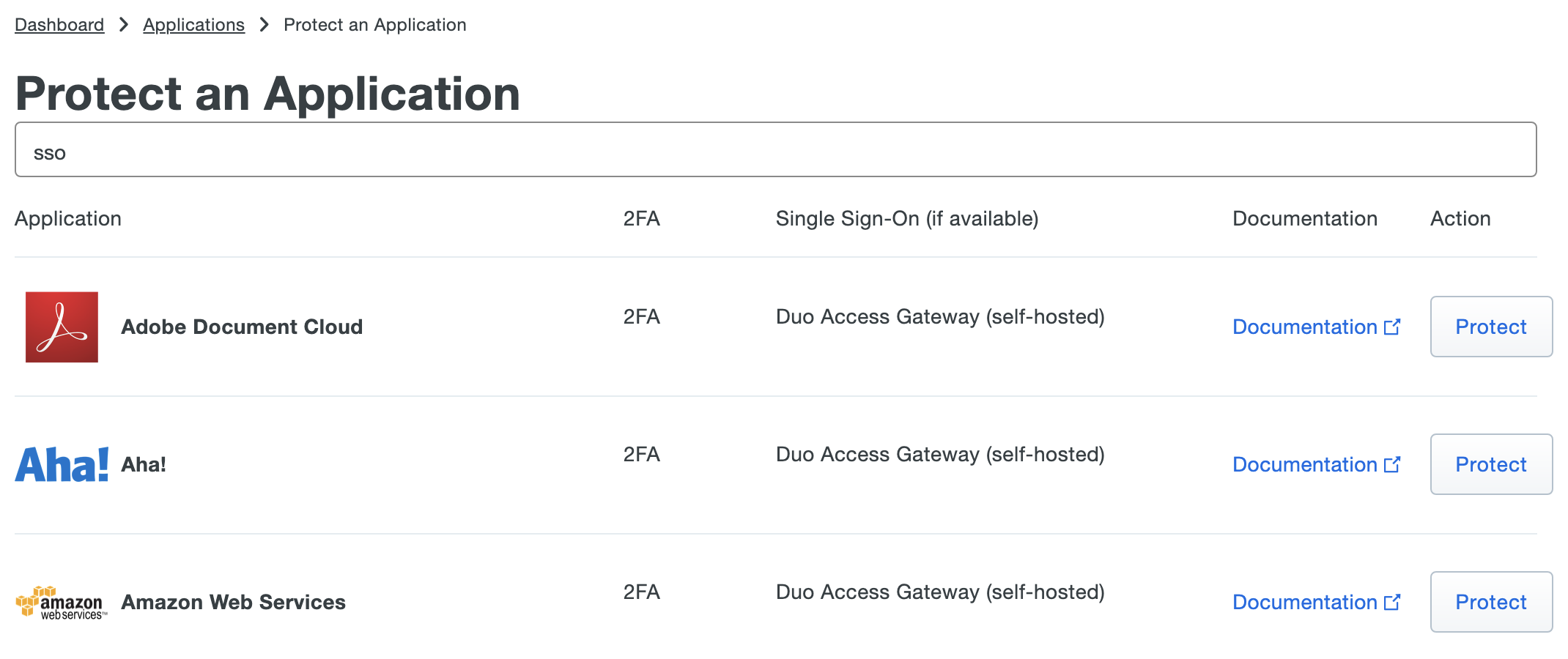
Task: Click the breadcrumb chevron after Dashboard
Action: 122,24
